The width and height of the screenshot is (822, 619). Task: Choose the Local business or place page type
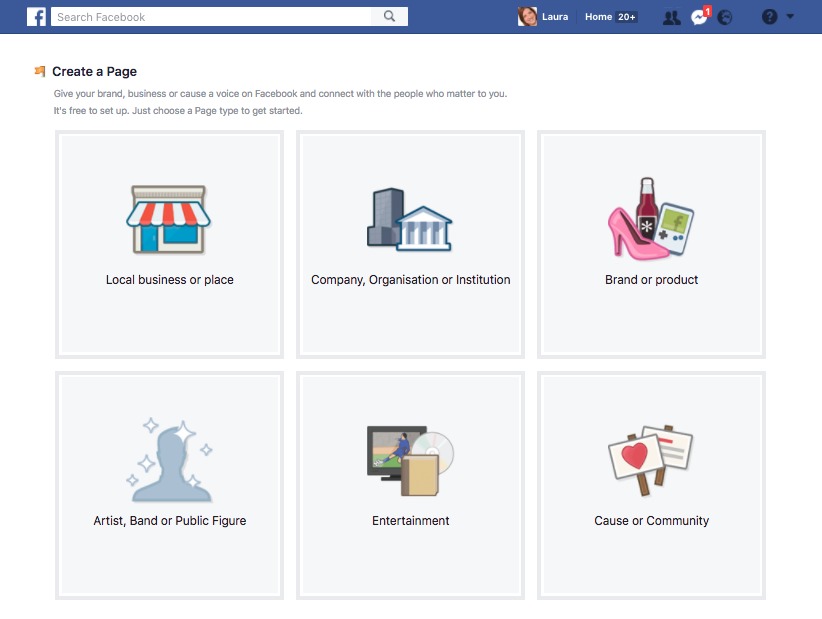tap(169, 244)
